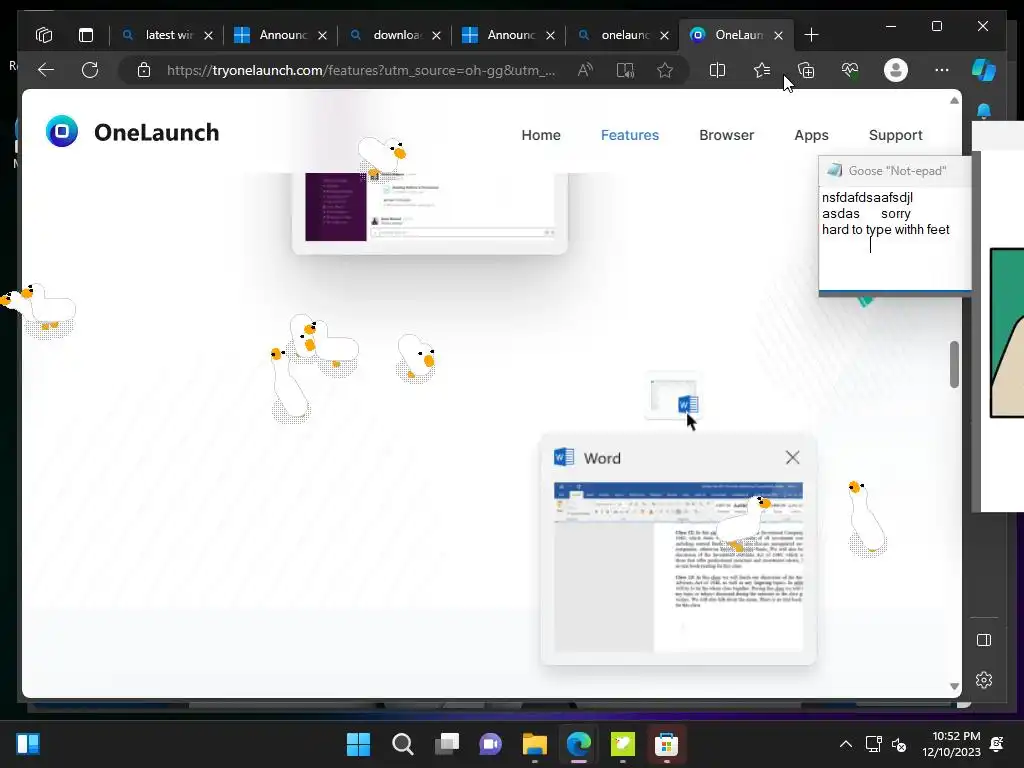
Task: Close the Word preview card
Action: coord(792,458)
